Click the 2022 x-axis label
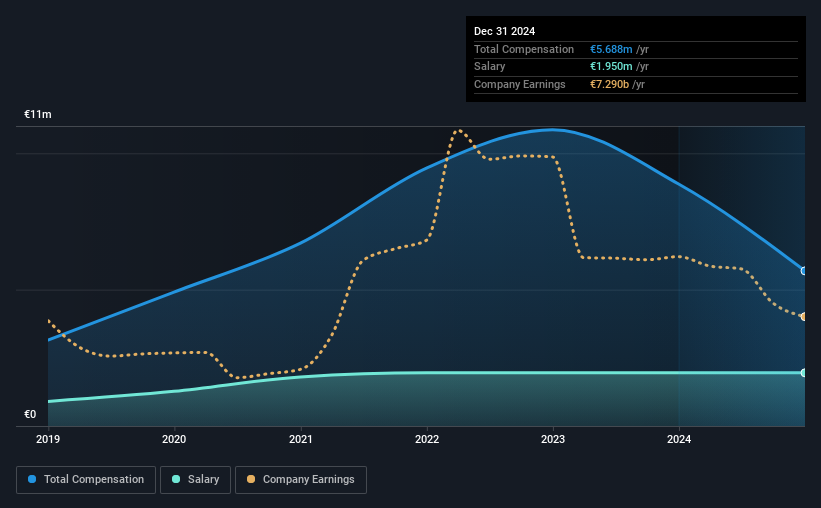Image resolution: width=821 pixels, height=508 pixels. [427, 439]
